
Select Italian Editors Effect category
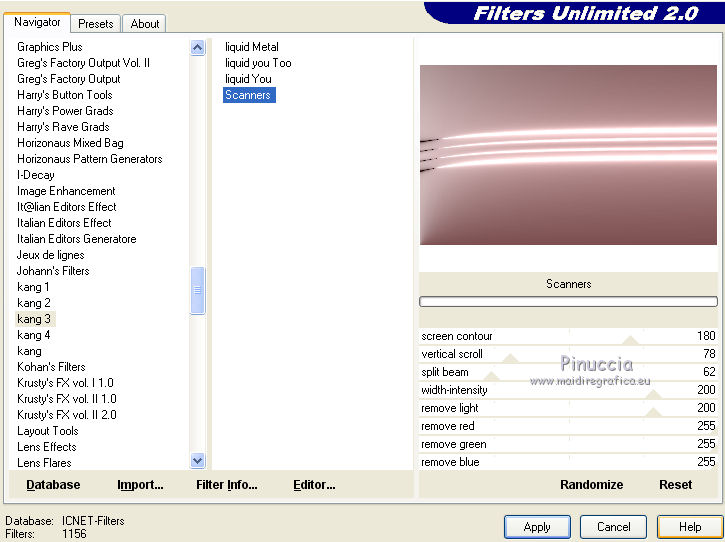(x=64, y=223)
